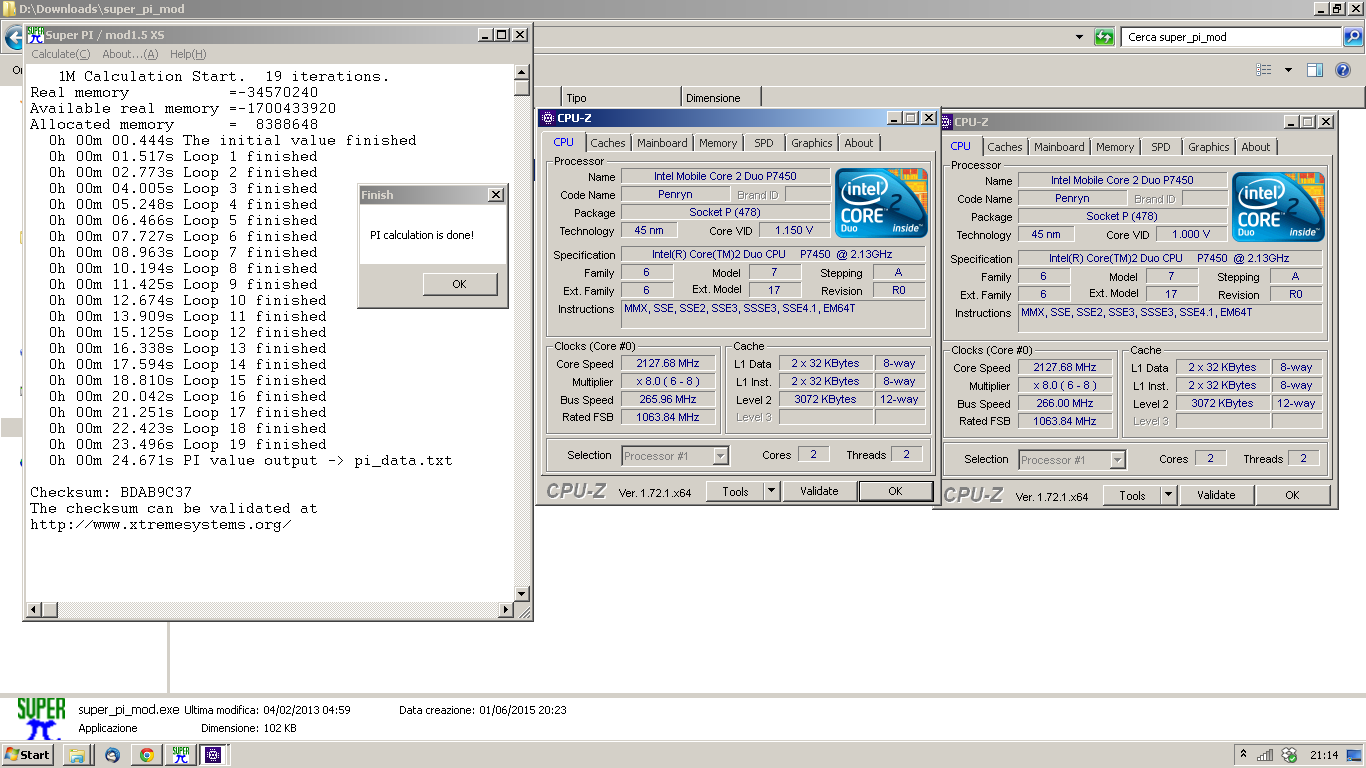Click the Dimensione column header in Explorer

pos(721,98)
